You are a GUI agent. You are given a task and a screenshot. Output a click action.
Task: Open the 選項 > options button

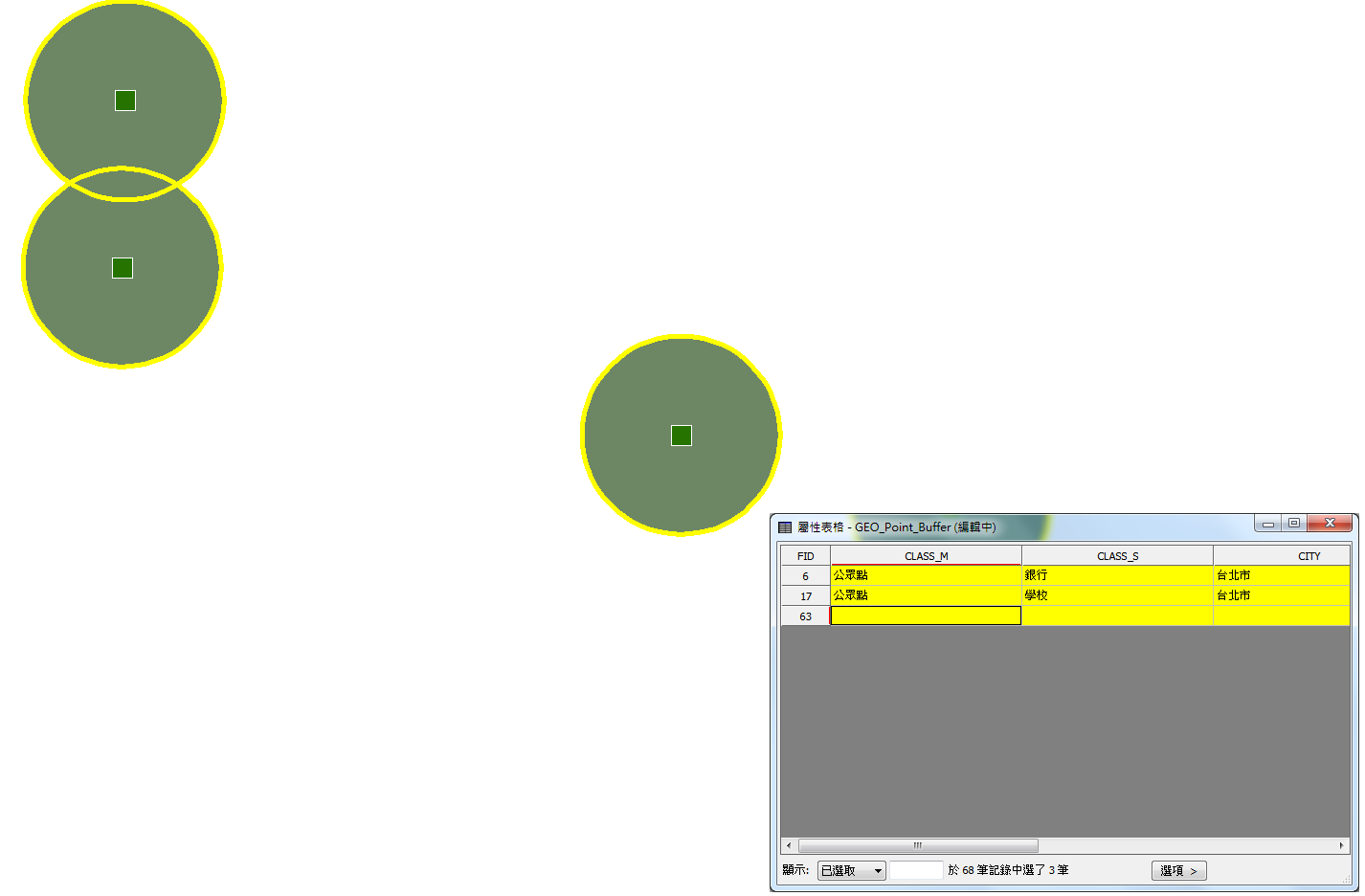point(1178,871)
